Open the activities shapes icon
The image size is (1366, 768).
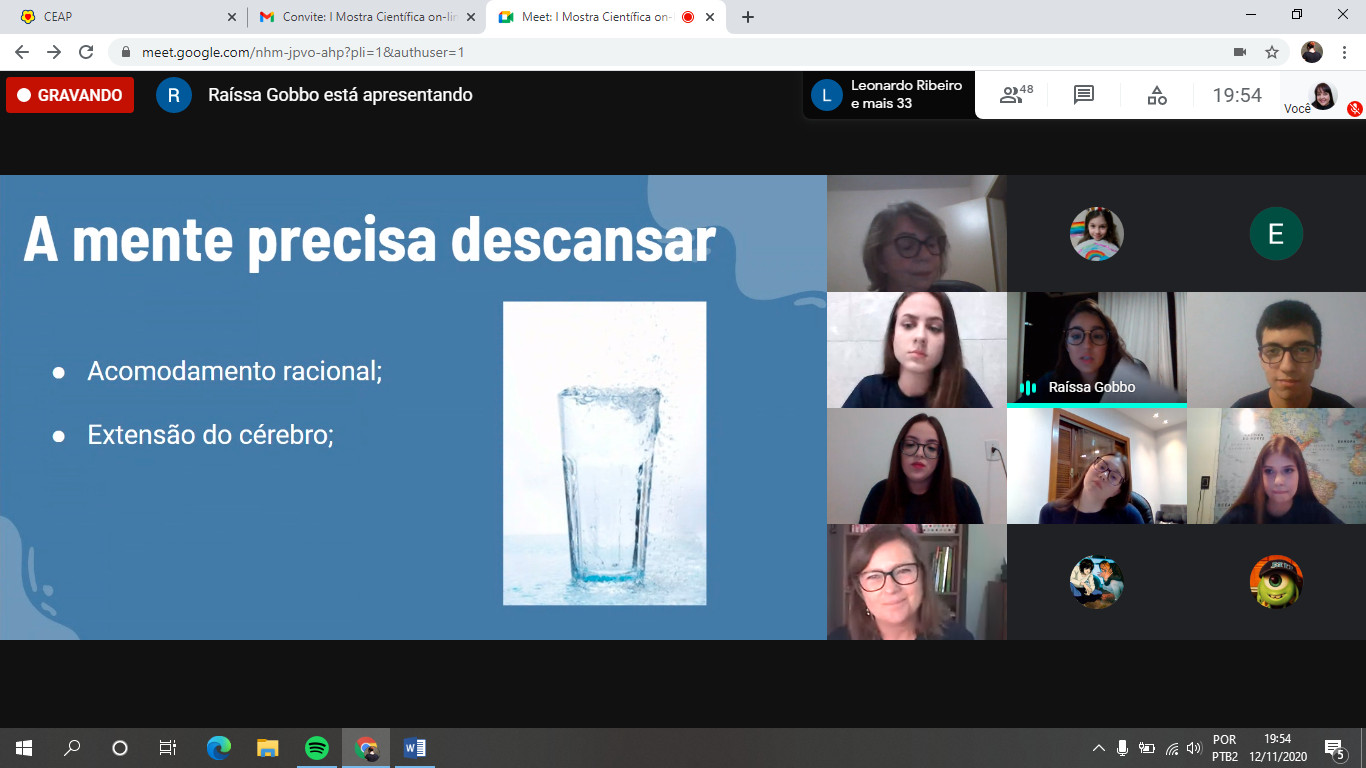1156,95
